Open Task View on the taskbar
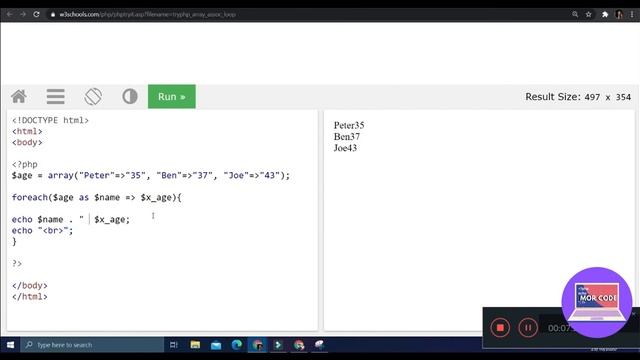 [x=173, y=345]
